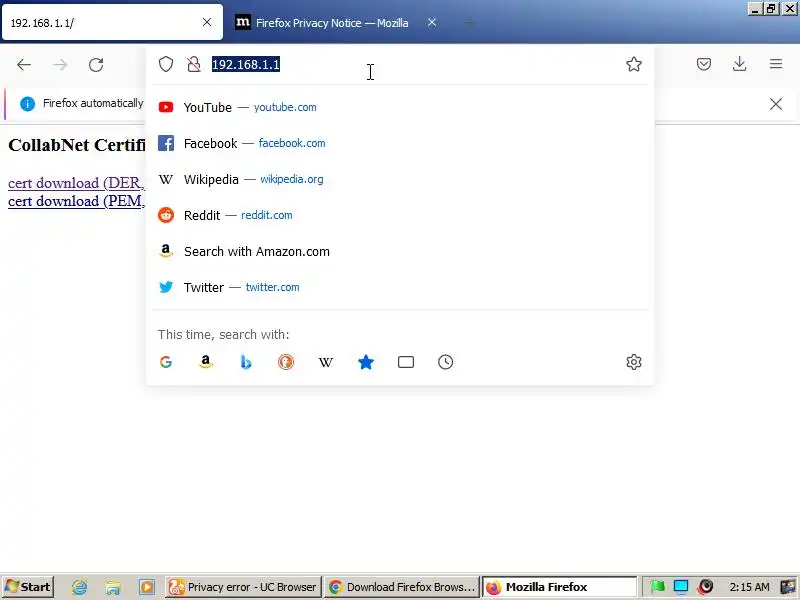800x600 pixels.
Task: Go back to the previous page
Action: click(x=24, y=65)
